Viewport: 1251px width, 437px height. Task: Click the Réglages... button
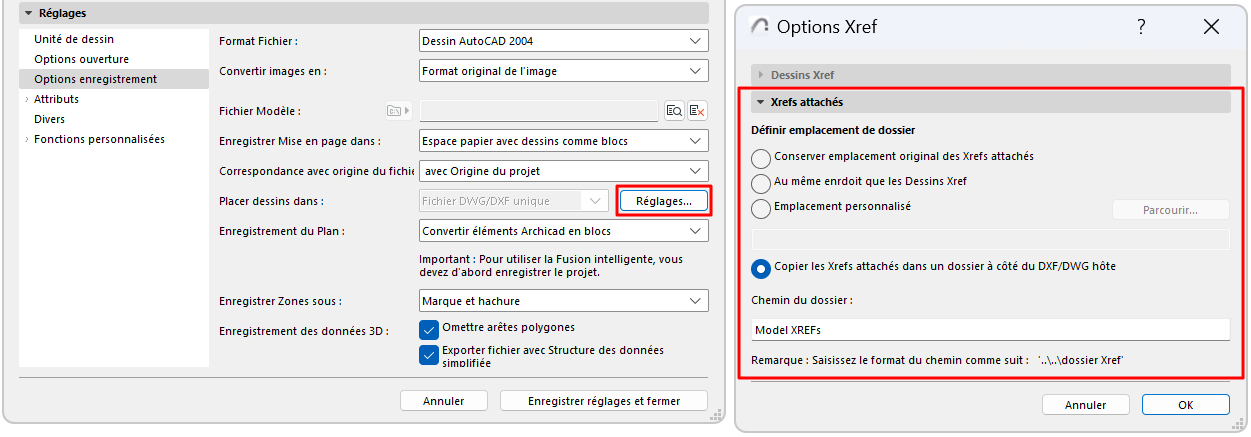[x=663, y=201]
